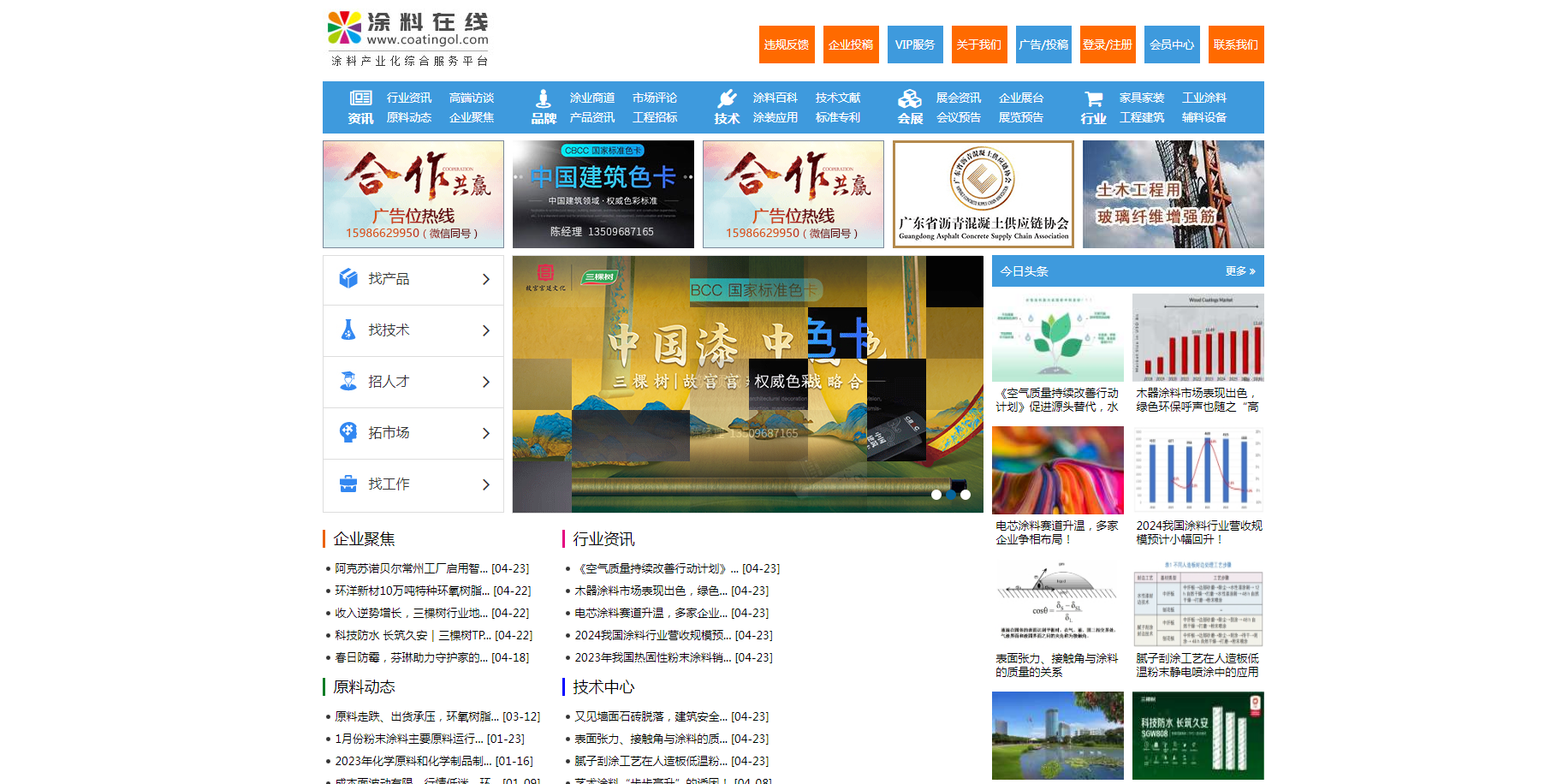Select the third carousel dot indicator

point(966,495)
